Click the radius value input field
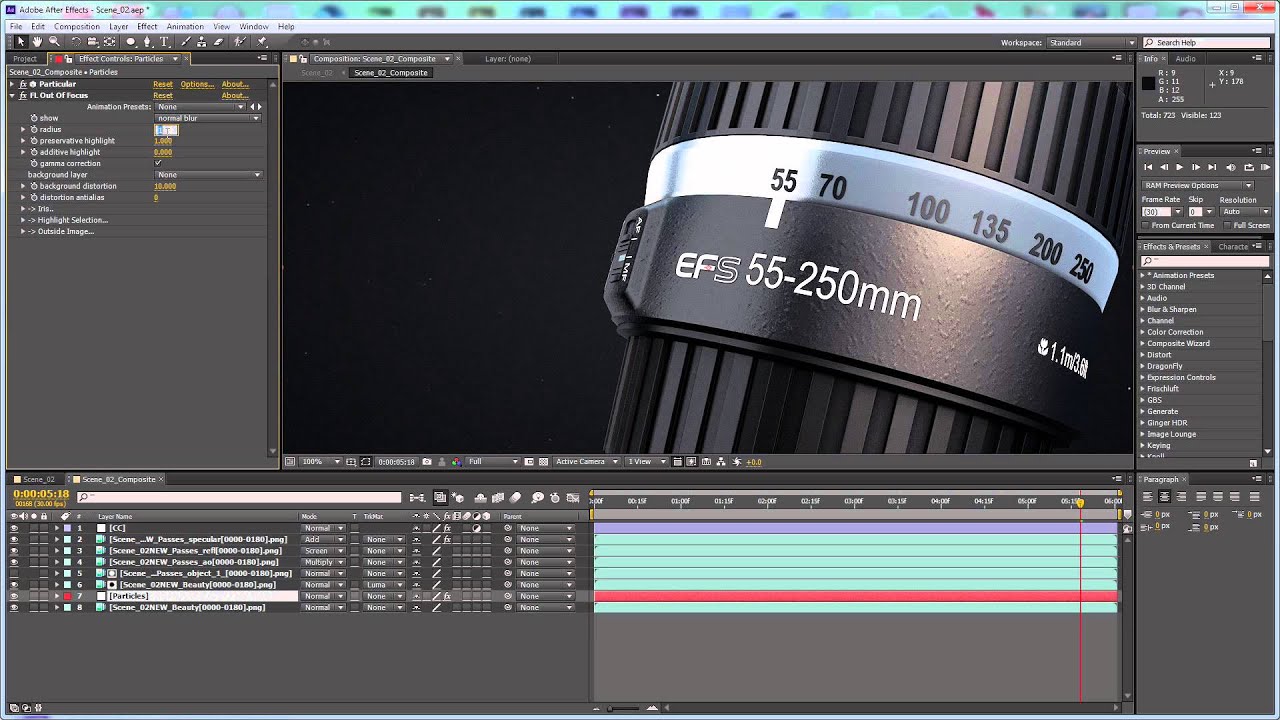1280x720 pixels. point(166,129)
